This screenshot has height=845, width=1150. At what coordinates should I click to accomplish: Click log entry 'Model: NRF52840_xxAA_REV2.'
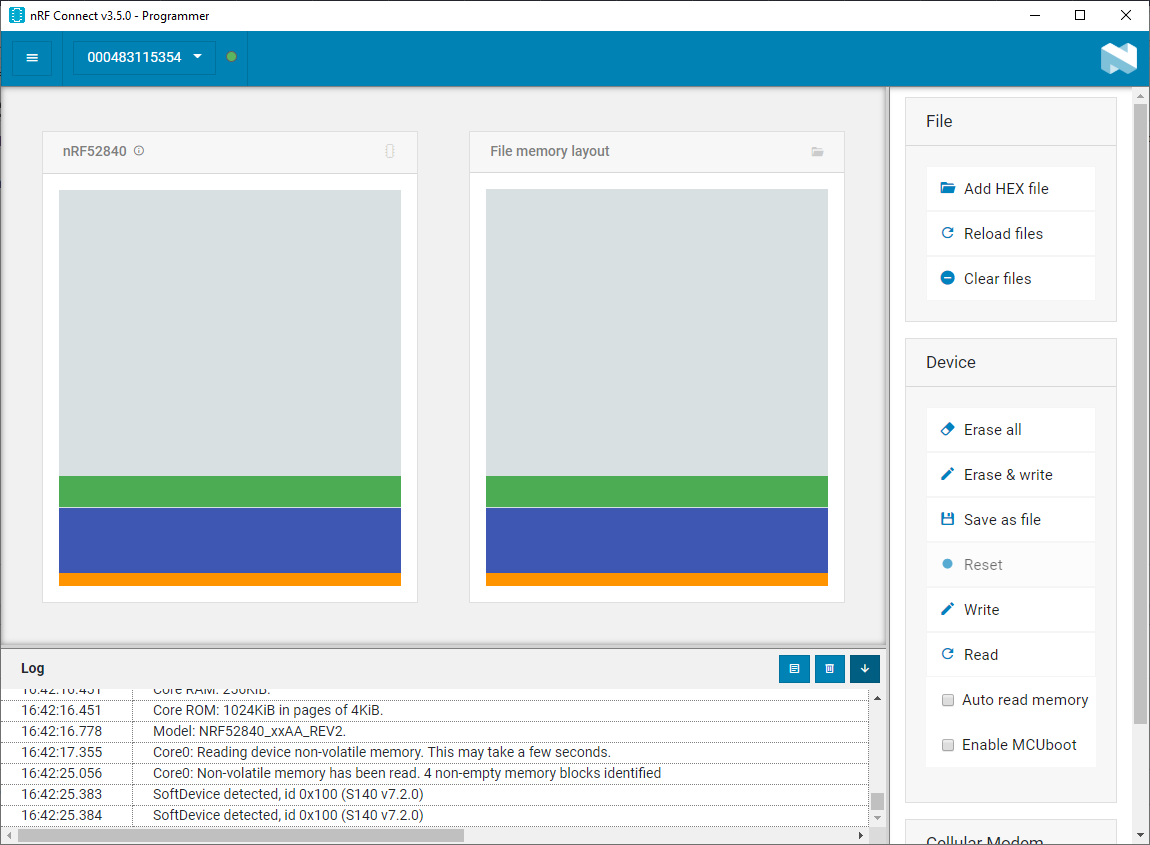[x=249, y=731]
